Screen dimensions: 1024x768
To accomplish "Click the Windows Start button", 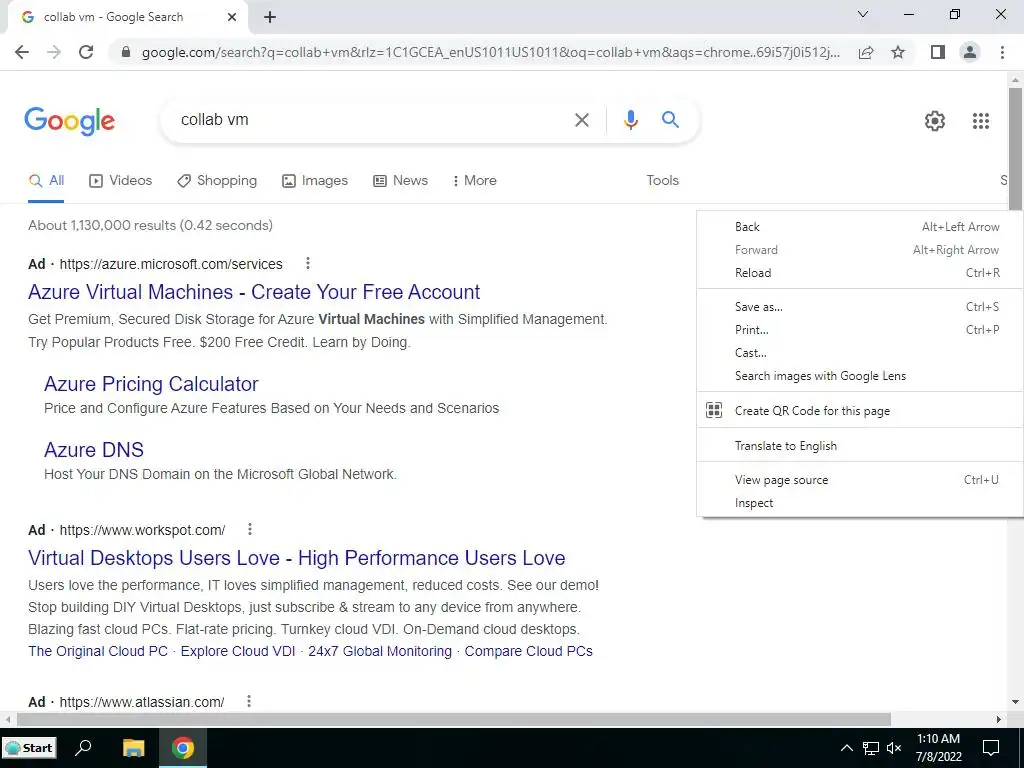I will click(29, 748).
